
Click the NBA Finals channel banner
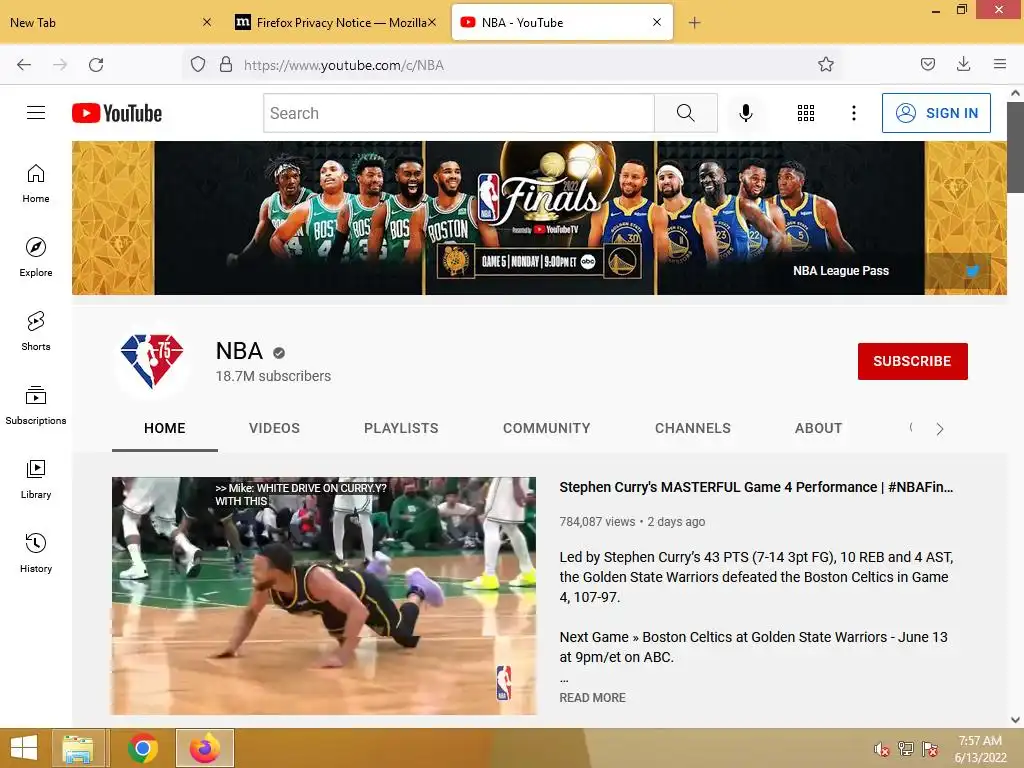(x=539, y=218)
